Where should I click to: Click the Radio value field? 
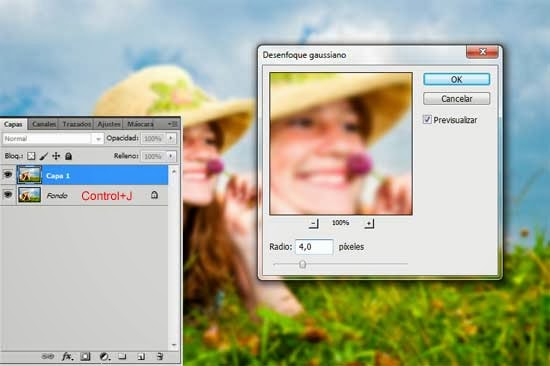point(314,247)
